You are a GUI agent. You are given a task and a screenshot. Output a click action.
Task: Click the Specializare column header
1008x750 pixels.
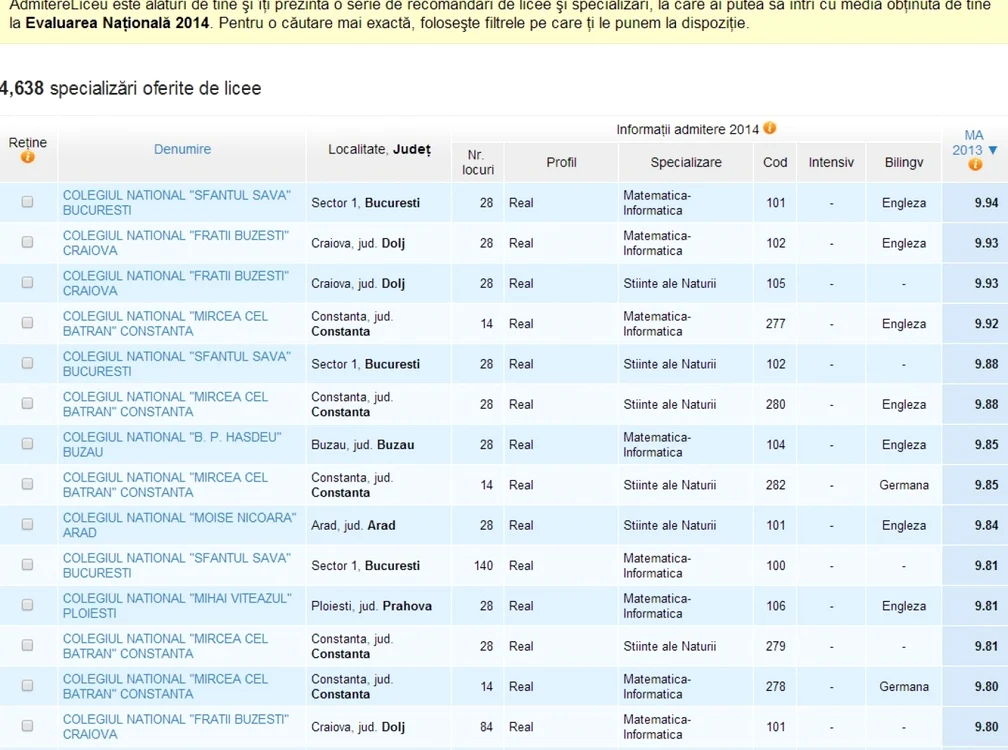point(686,163)
